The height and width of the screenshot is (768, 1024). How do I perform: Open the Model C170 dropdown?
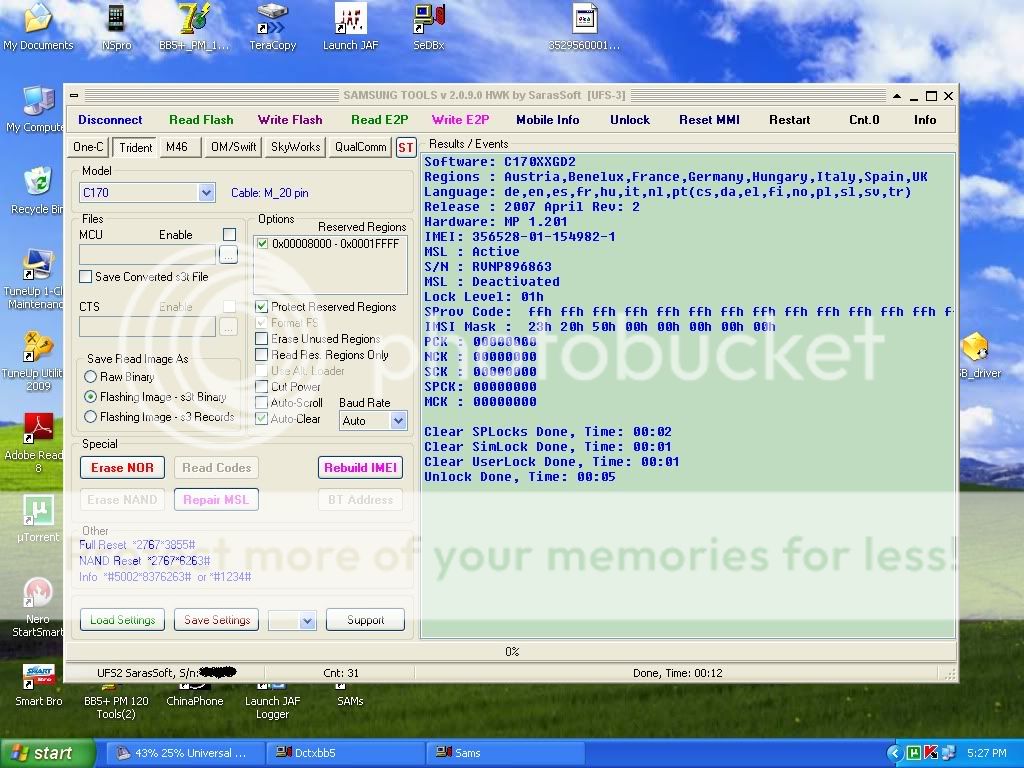point(206,193)
